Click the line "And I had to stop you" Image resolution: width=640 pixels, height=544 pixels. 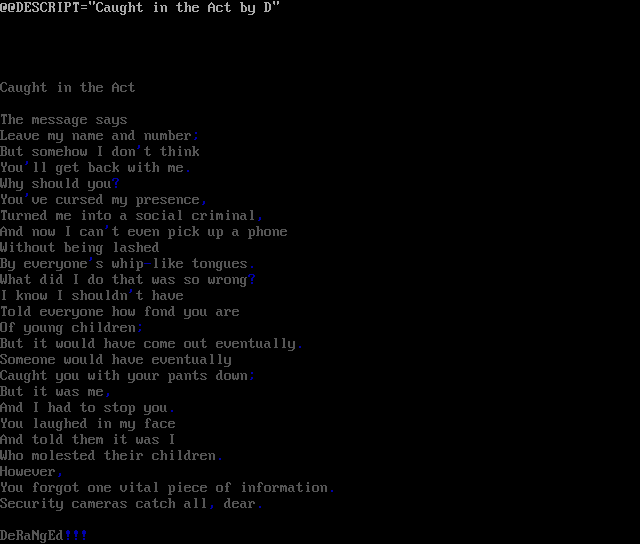87,408
